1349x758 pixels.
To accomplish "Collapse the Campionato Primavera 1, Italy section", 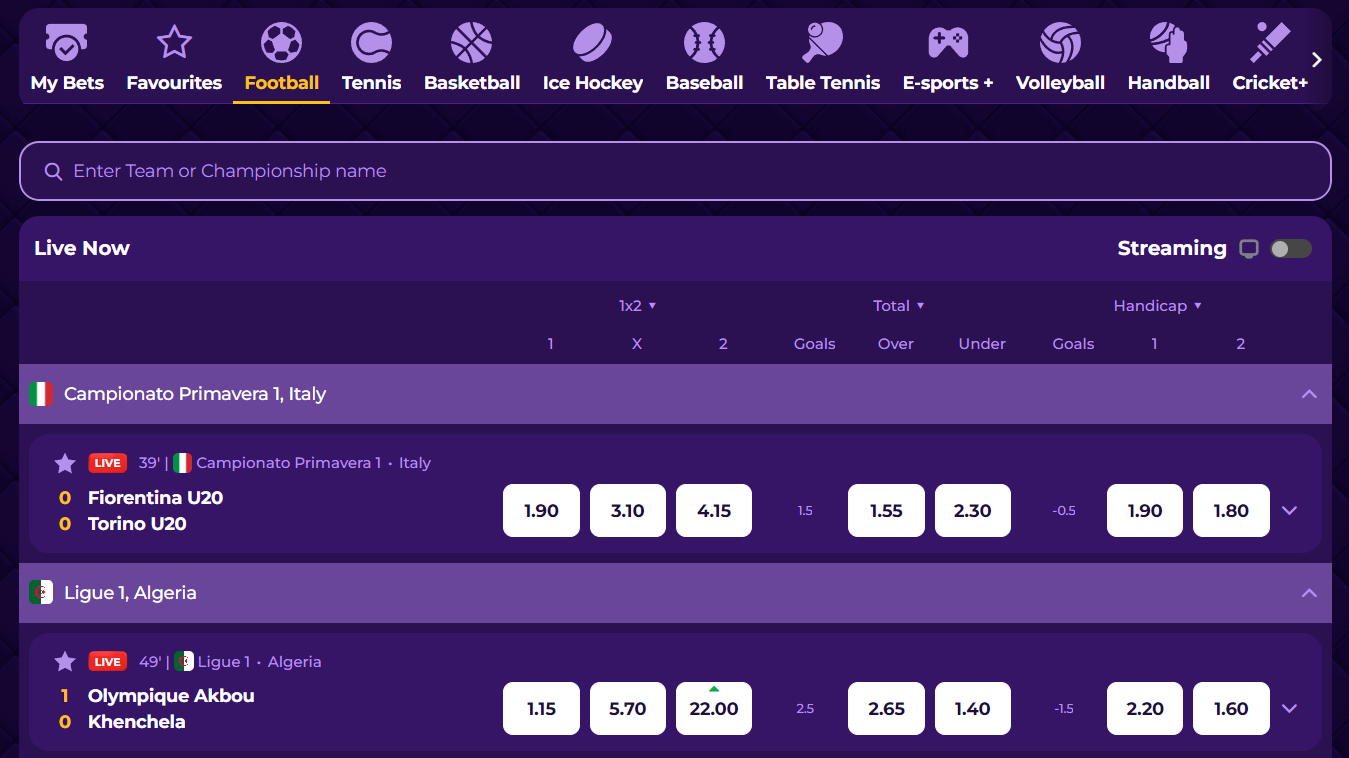I will click(1309, 394).
